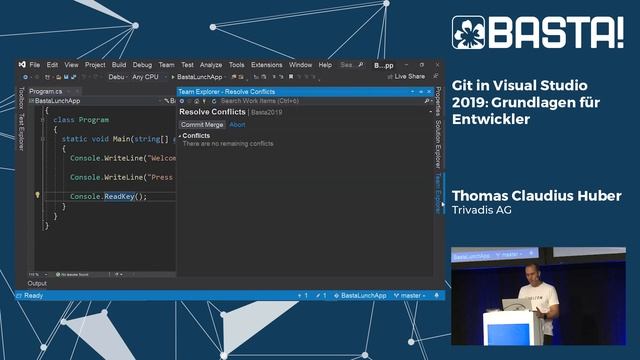Open the Output panel tab
The image size is (640, 360).
pyautogui.click(x=37, y=283)
